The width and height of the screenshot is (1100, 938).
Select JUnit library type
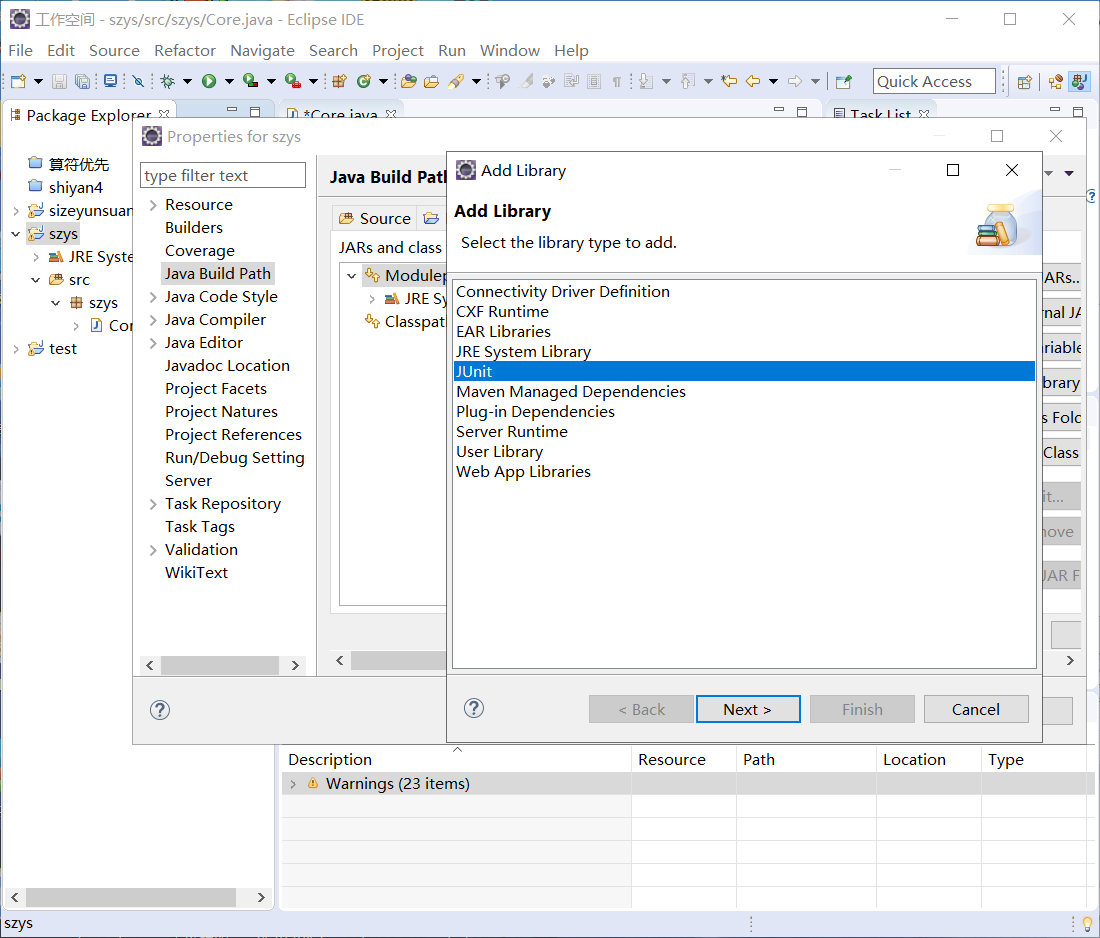pos(744,371)
